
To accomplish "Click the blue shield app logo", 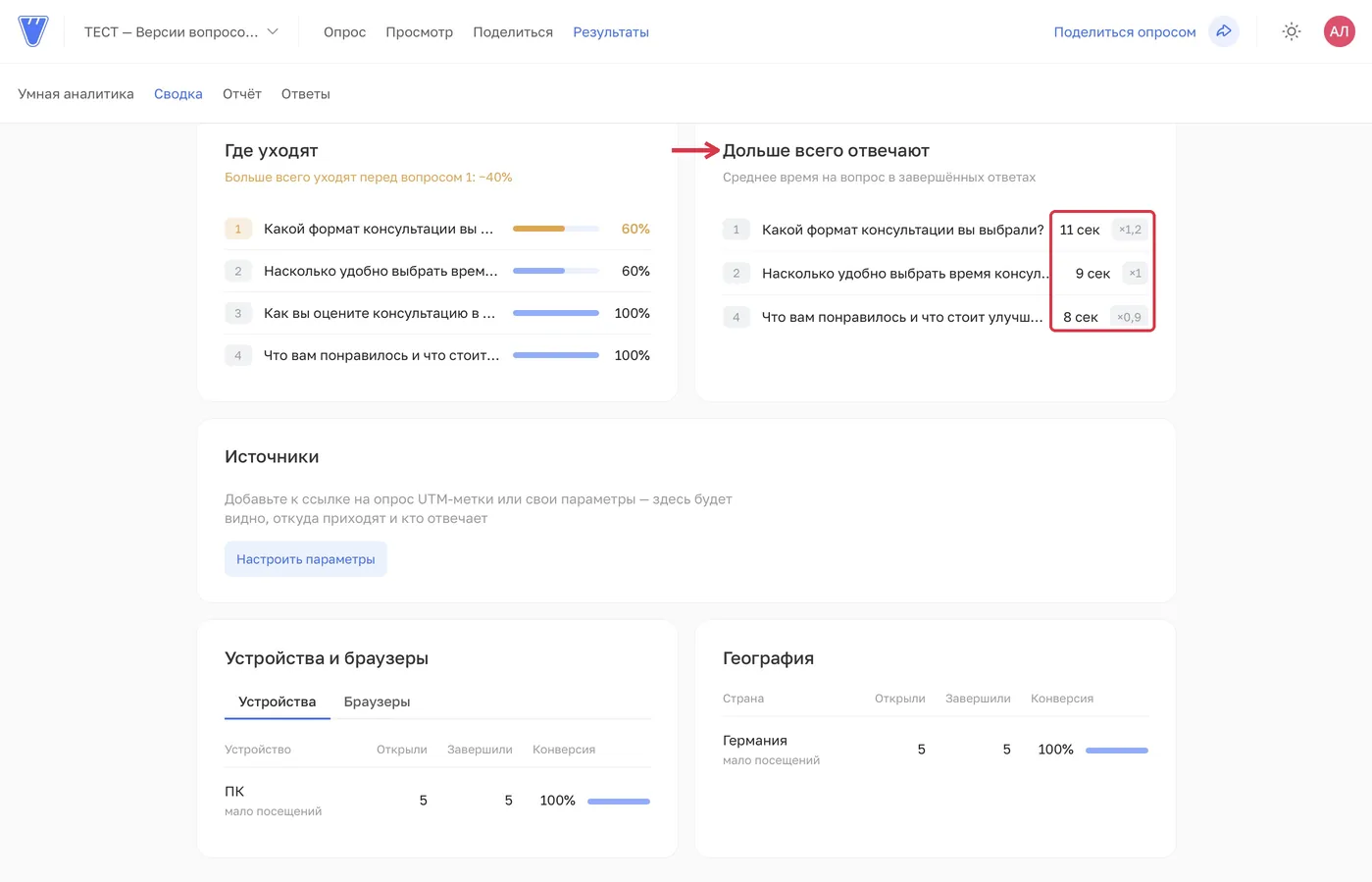I will coord(33,31).
